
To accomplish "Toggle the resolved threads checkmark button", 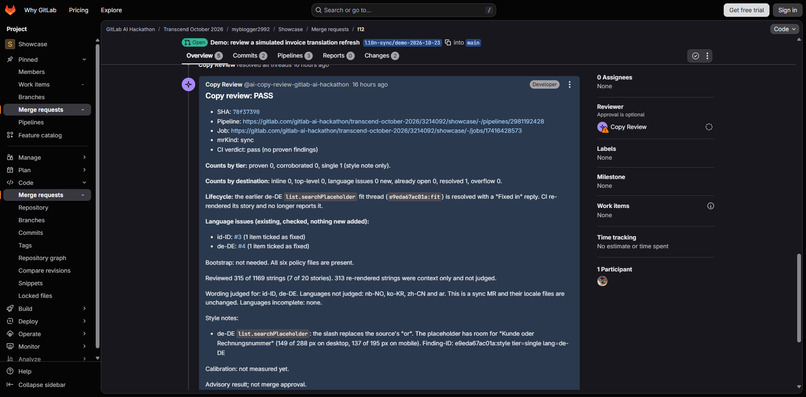I will [x=695, y=56].
